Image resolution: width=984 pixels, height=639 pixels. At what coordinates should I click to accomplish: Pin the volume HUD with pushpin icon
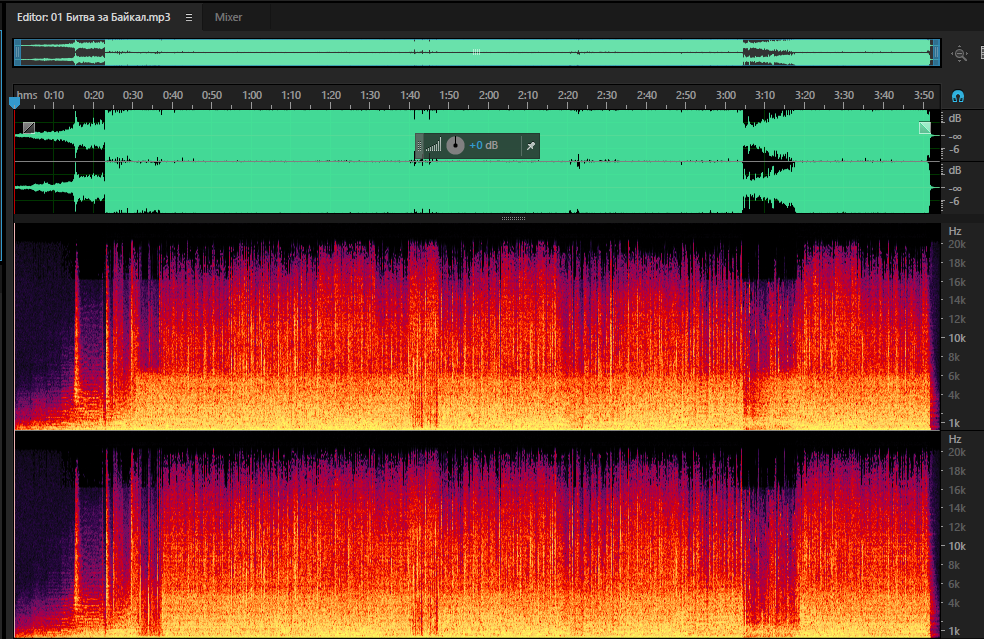click(x=531, y=146)
